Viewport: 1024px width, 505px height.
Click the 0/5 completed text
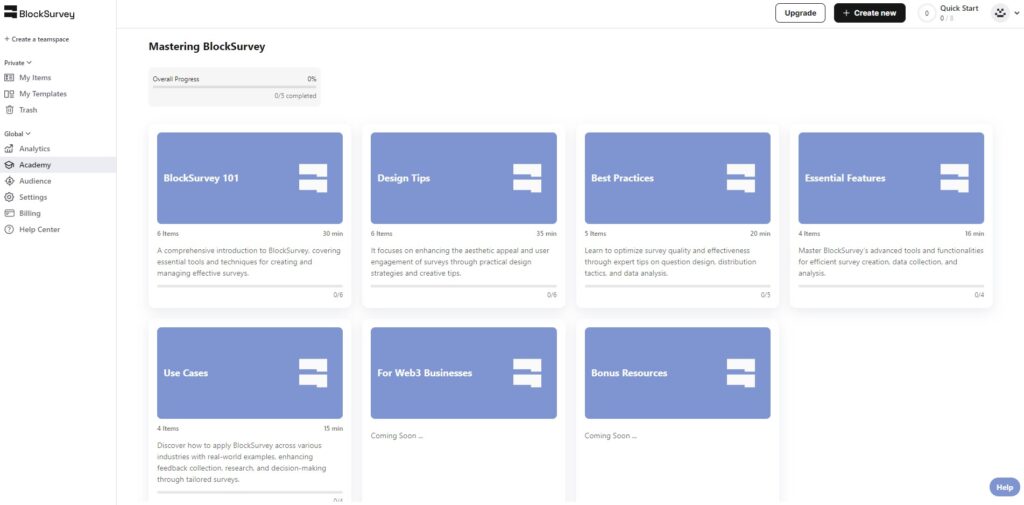point(295,96)
